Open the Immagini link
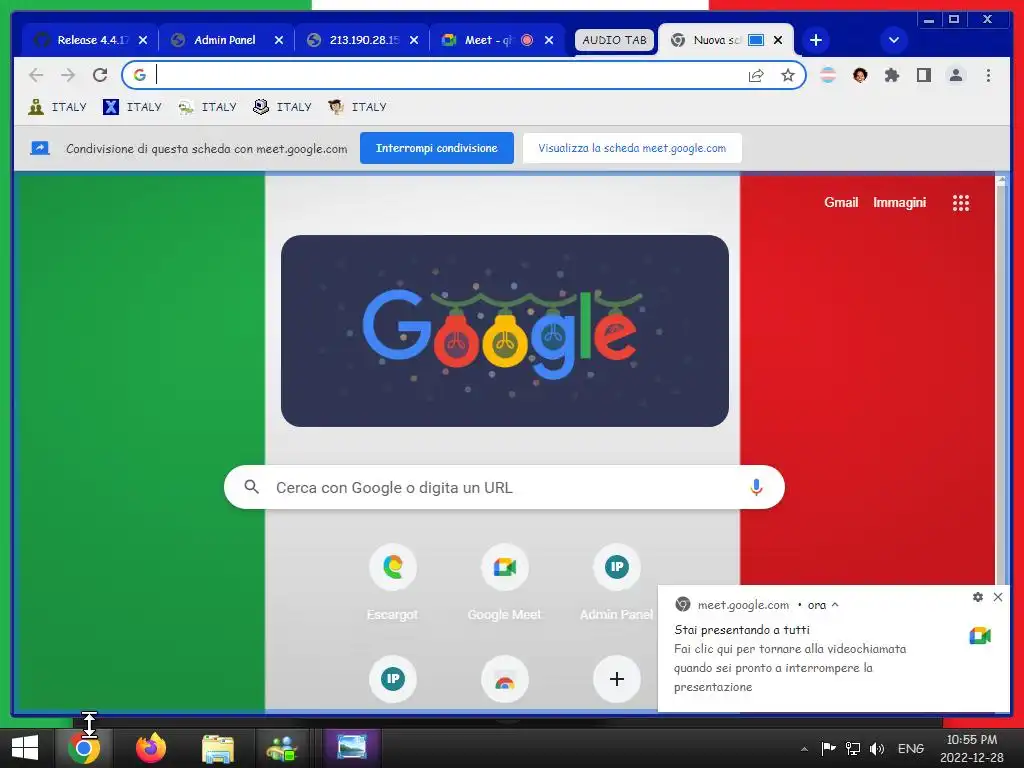The height and width of the screenshot is (768, 1024). point(899,202)
